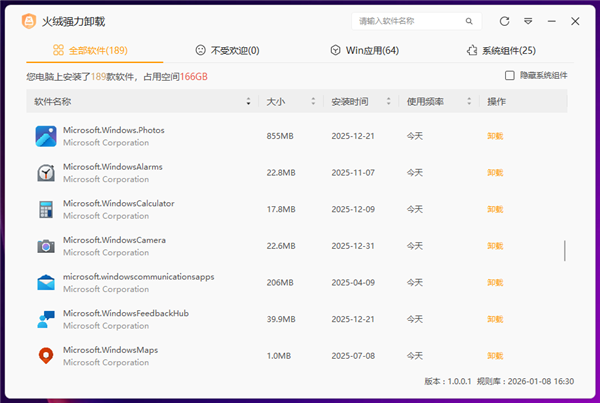Sort list by 大小 column arrows
Screen dimensions: 600x403
(313, 102)
